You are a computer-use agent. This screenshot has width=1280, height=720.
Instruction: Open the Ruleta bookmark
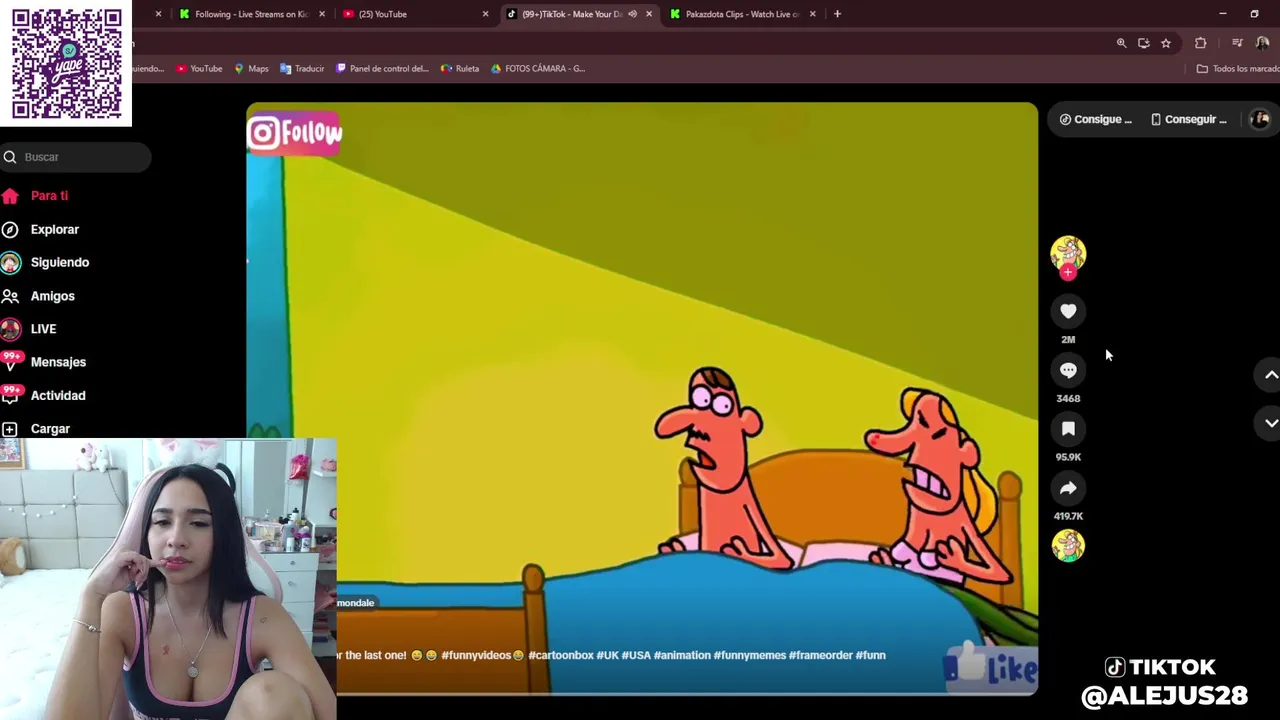tap(460, 68)
